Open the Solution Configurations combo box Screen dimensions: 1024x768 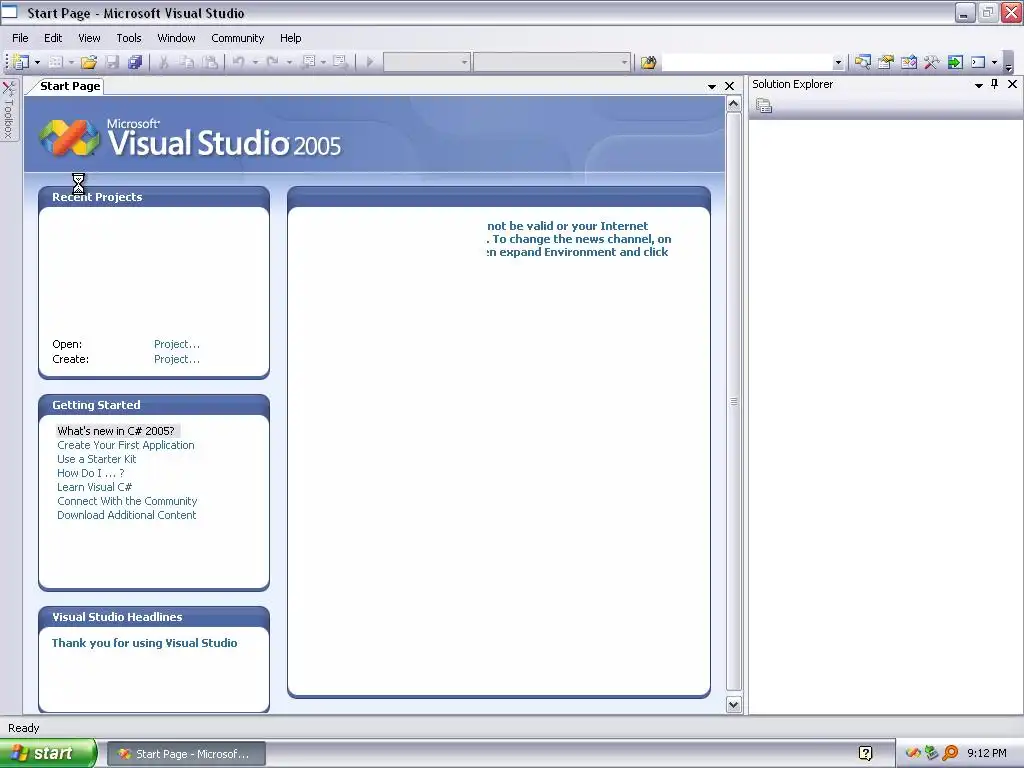(x=426, y=62)
